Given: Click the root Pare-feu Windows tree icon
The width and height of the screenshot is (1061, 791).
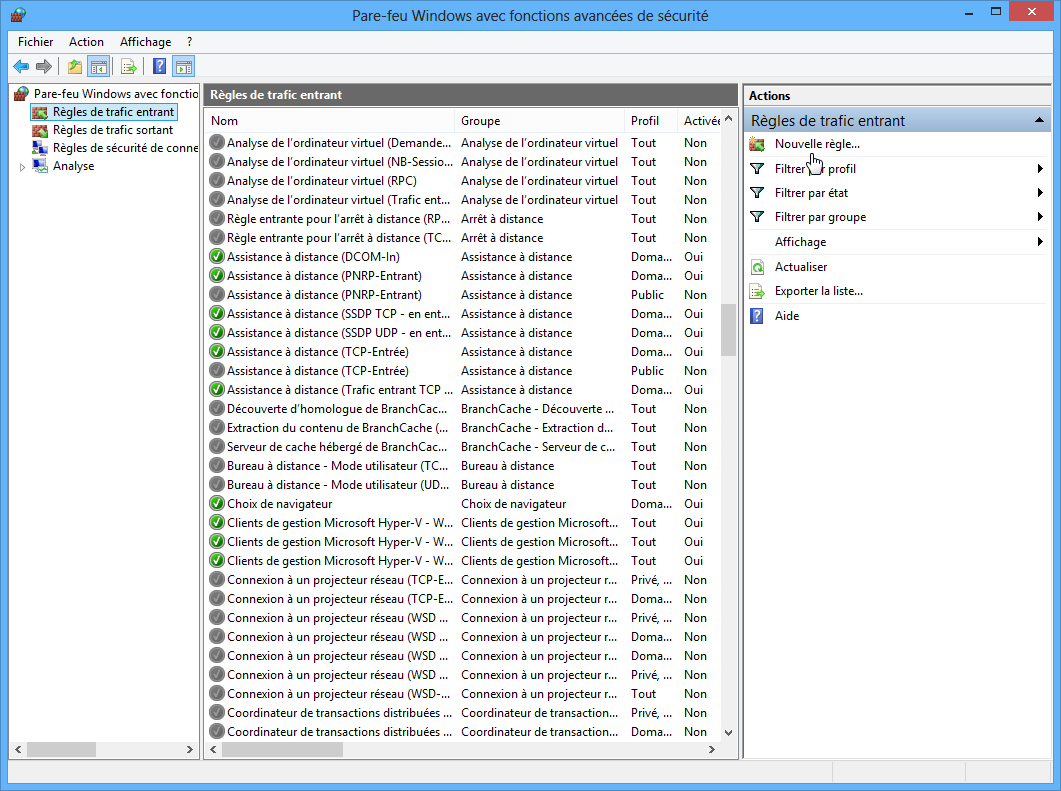Looking at the screenshot, I should [x=22, y=93].
